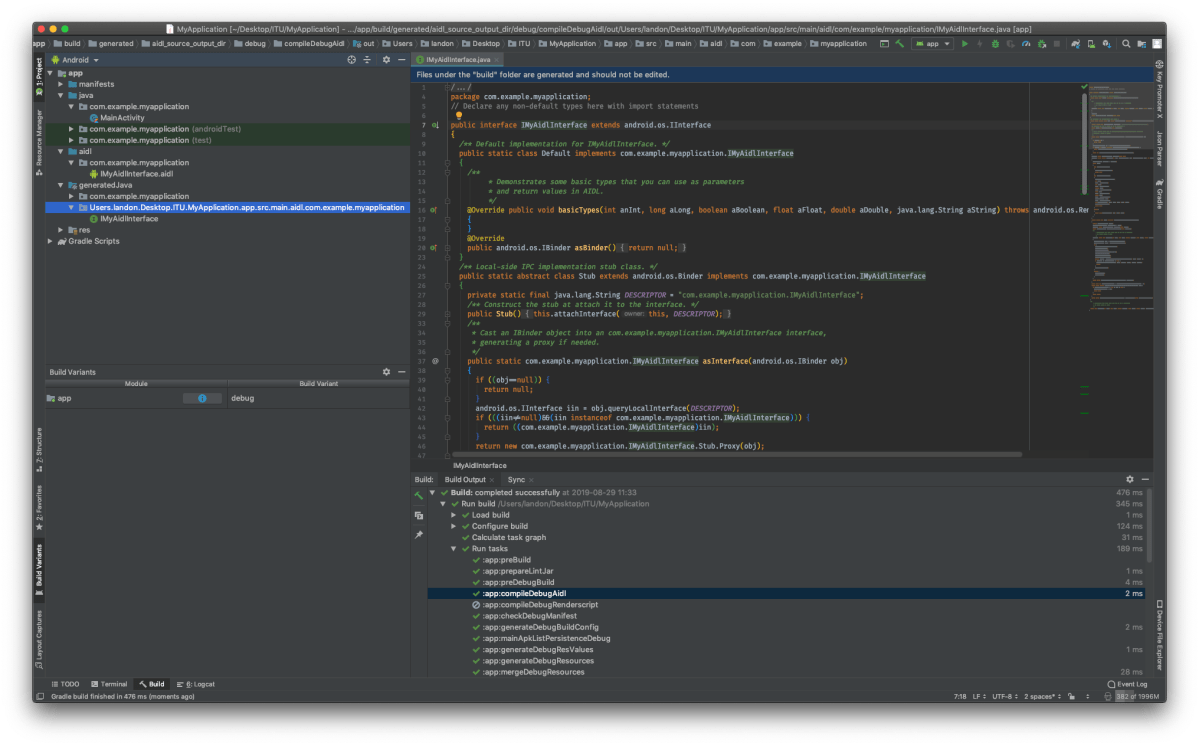The image size is (1199, 746).
Task: Hide the Build Variants panel minus icon
Action: pyautogui.click(x=401, y=371)
